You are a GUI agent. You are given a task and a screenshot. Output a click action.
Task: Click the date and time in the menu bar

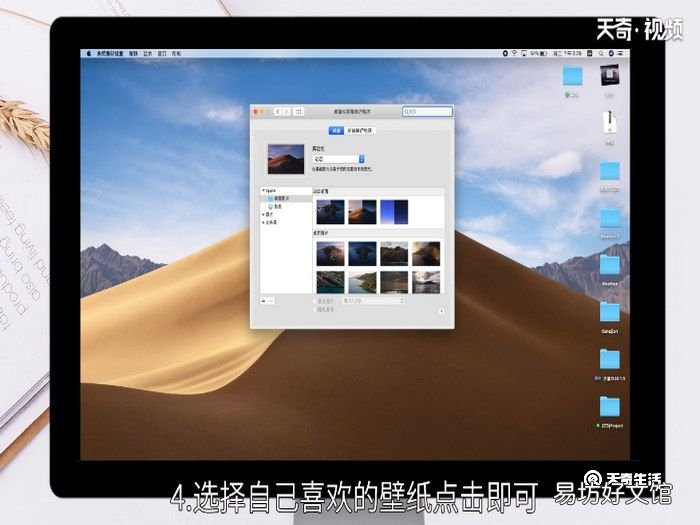567,53
